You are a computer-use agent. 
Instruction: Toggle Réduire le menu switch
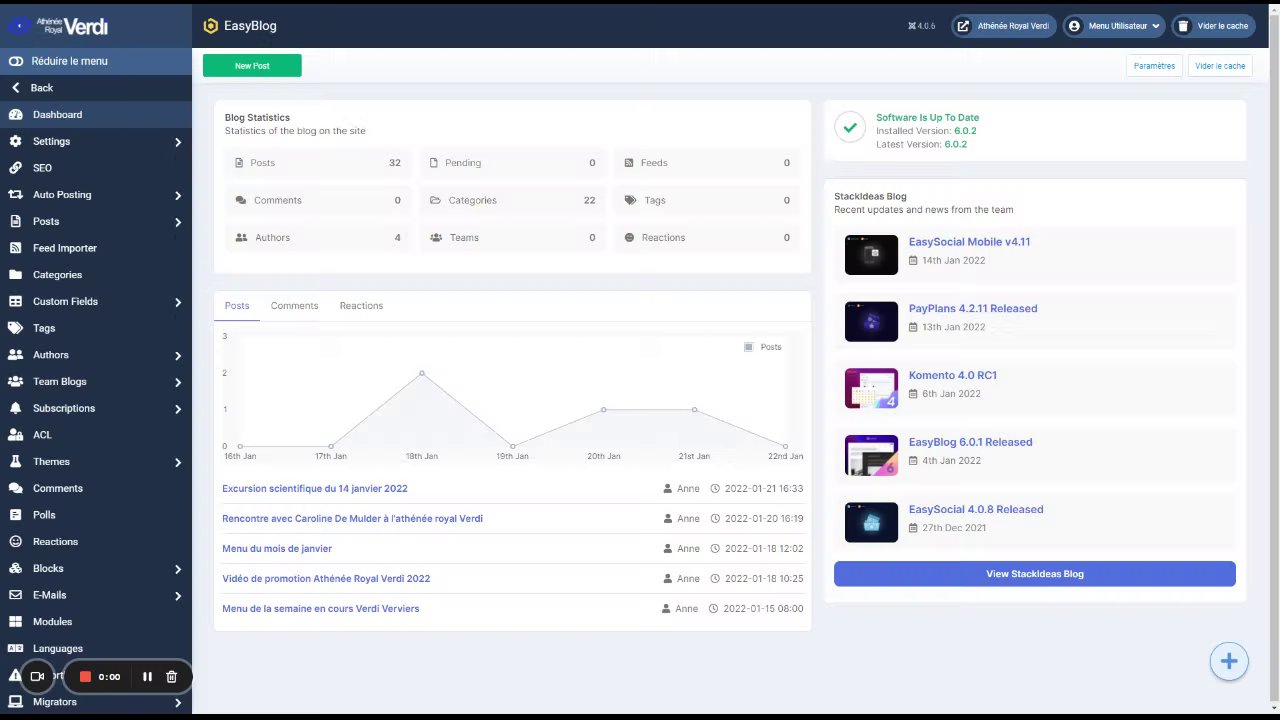click(x=16, y=61)
